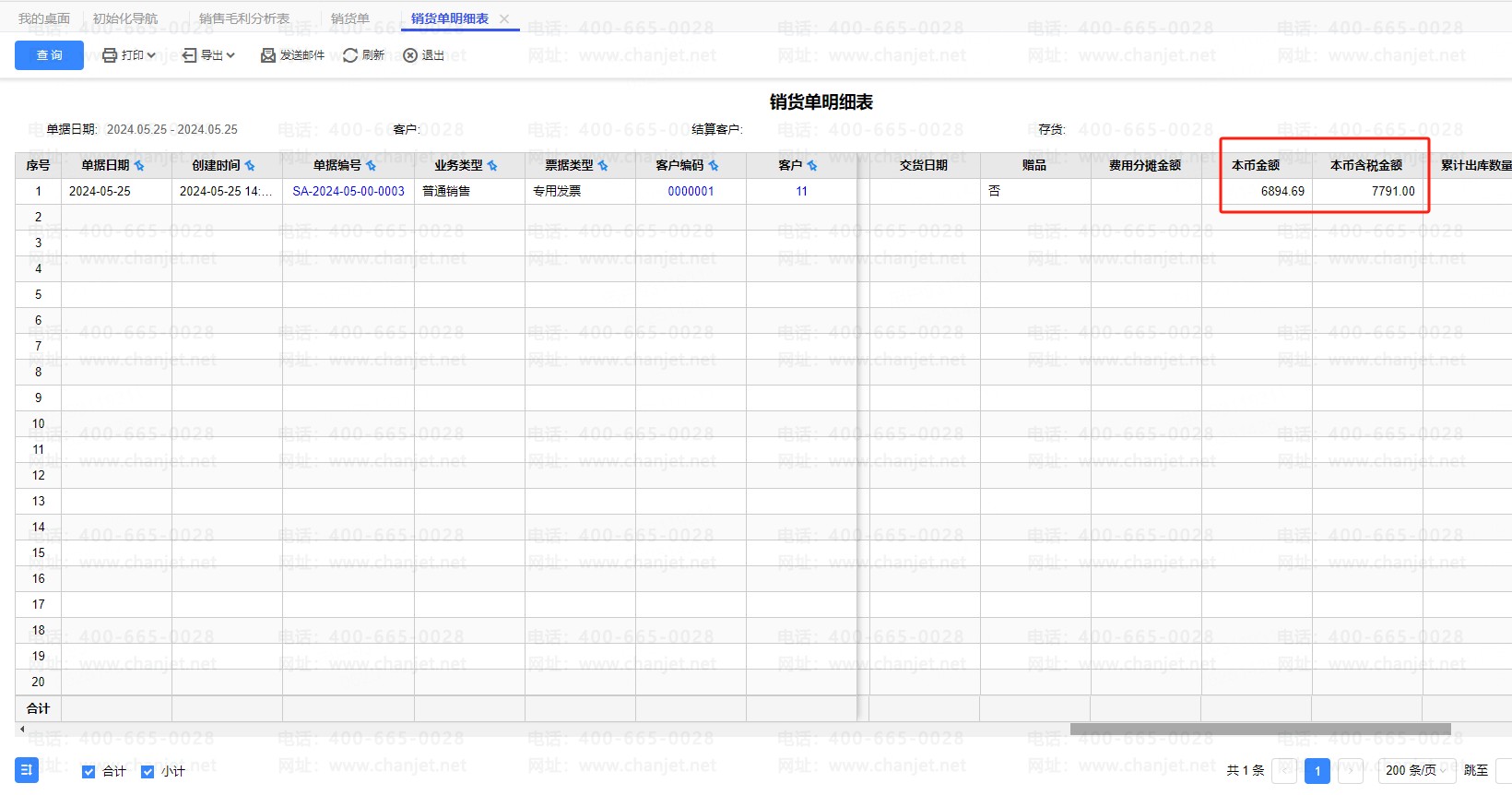Click the blue column settings icon at bottom left
This screenshot has width=1512, height=795.
point(27,770)
